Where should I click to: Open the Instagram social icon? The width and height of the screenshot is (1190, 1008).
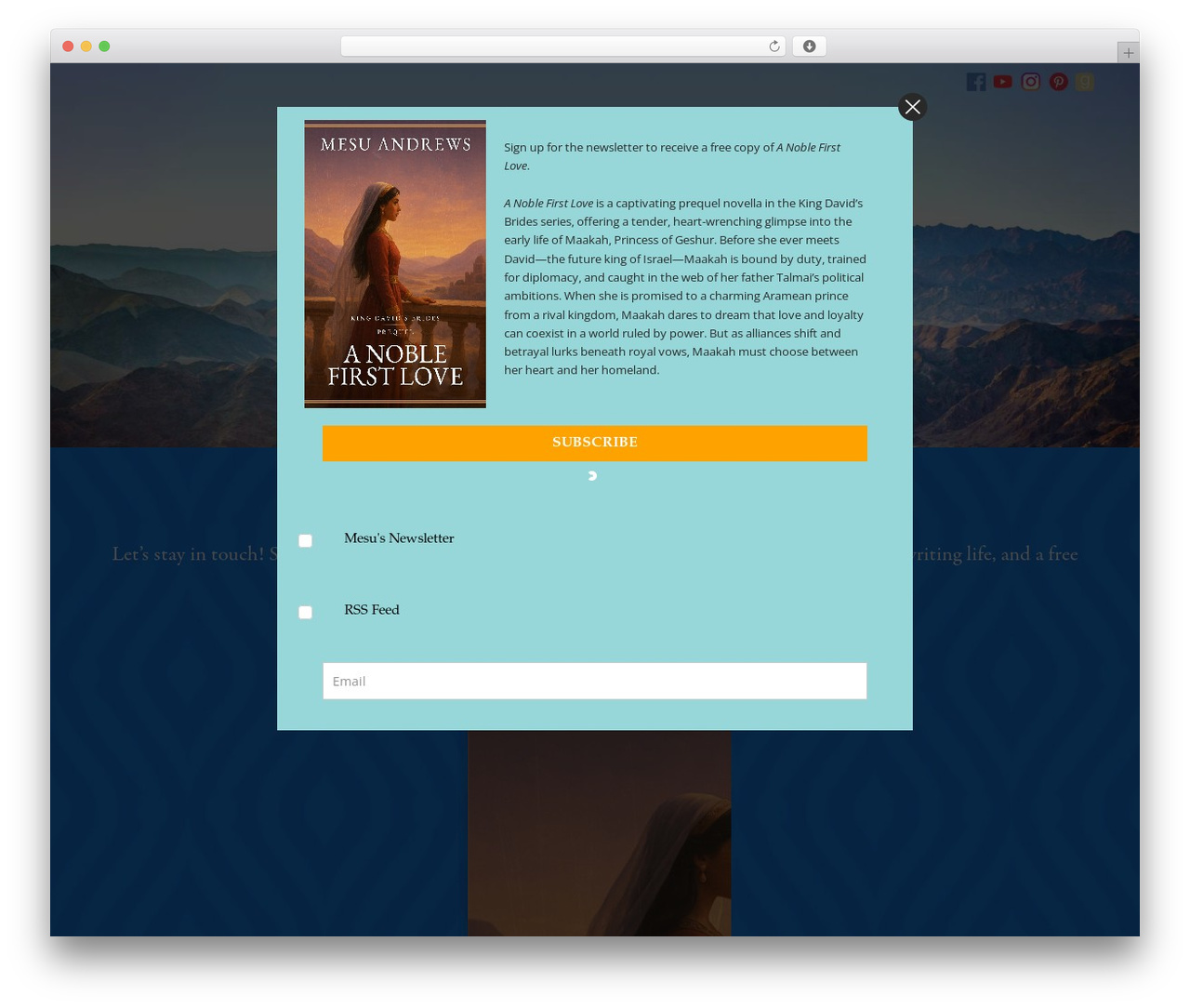click(x=1030, y=82)
